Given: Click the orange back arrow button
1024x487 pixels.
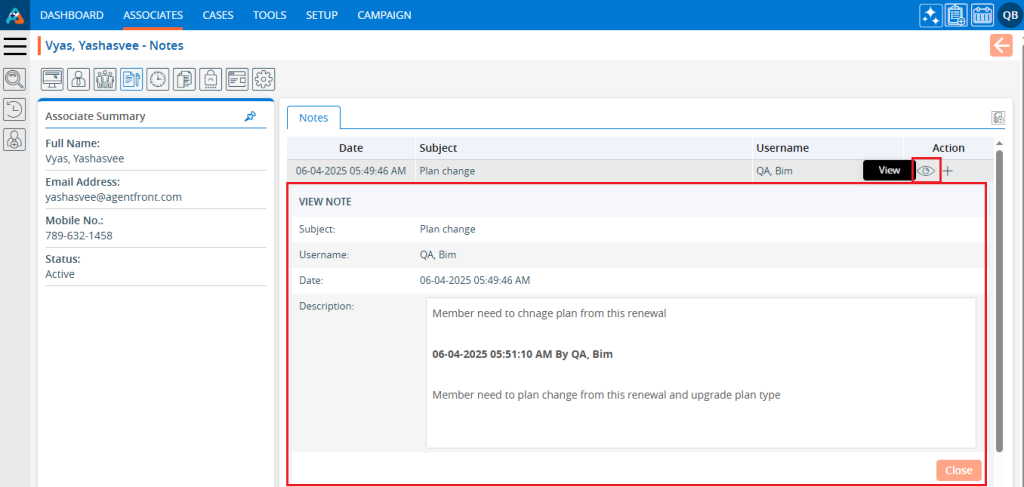Looking at the screenshot, I should point(1001,45).
